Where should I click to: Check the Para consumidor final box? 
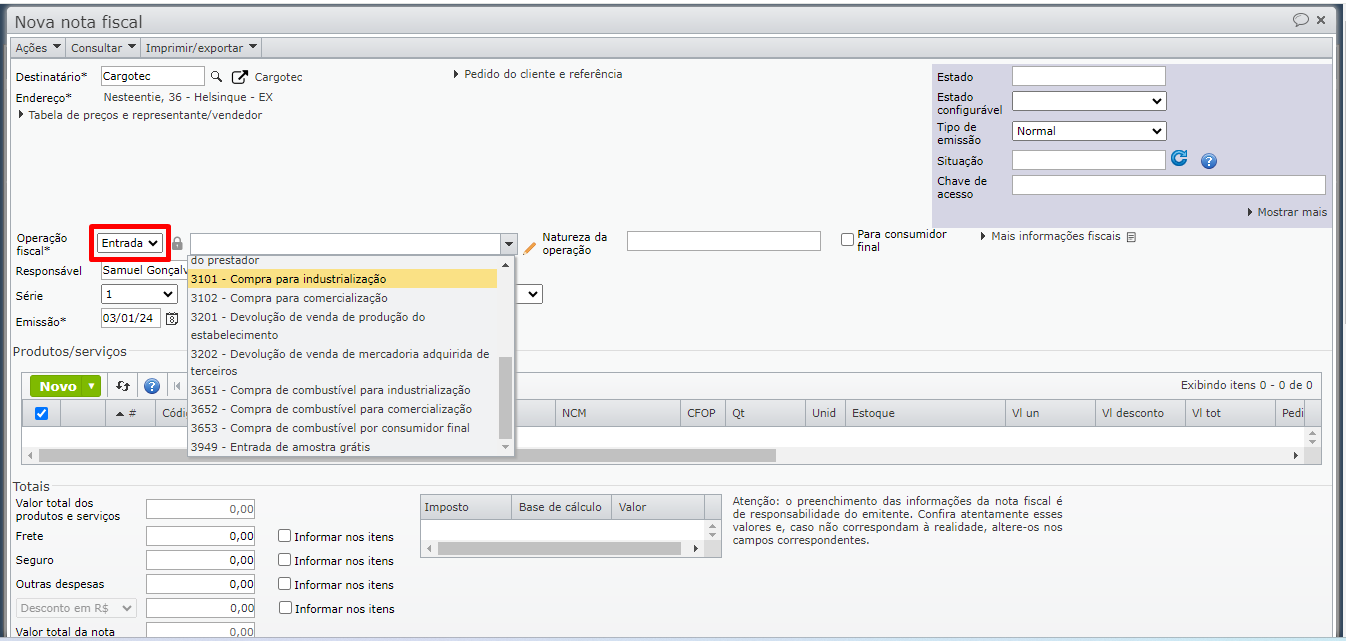tap(847, 240)
